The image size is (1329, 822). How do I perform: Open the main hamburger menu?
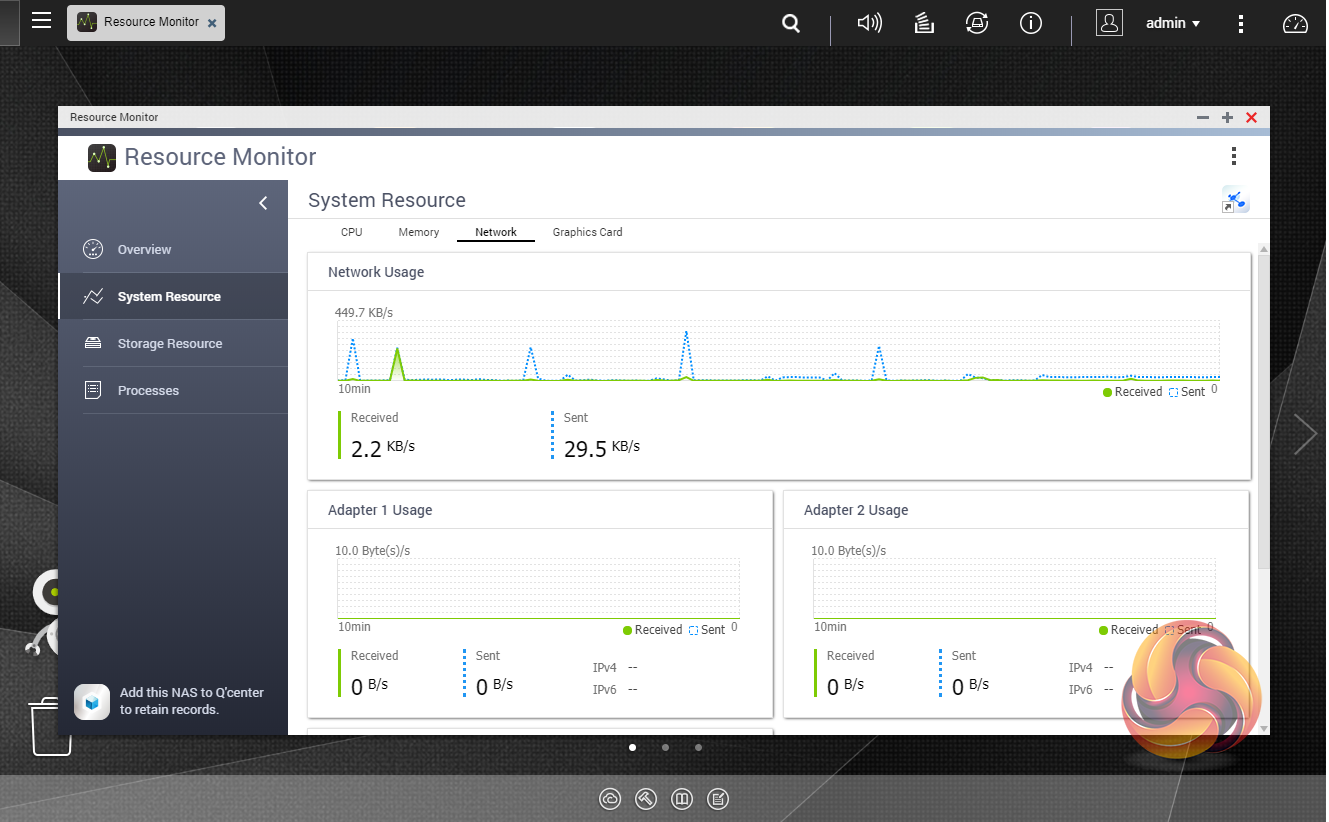click(41, 21)
